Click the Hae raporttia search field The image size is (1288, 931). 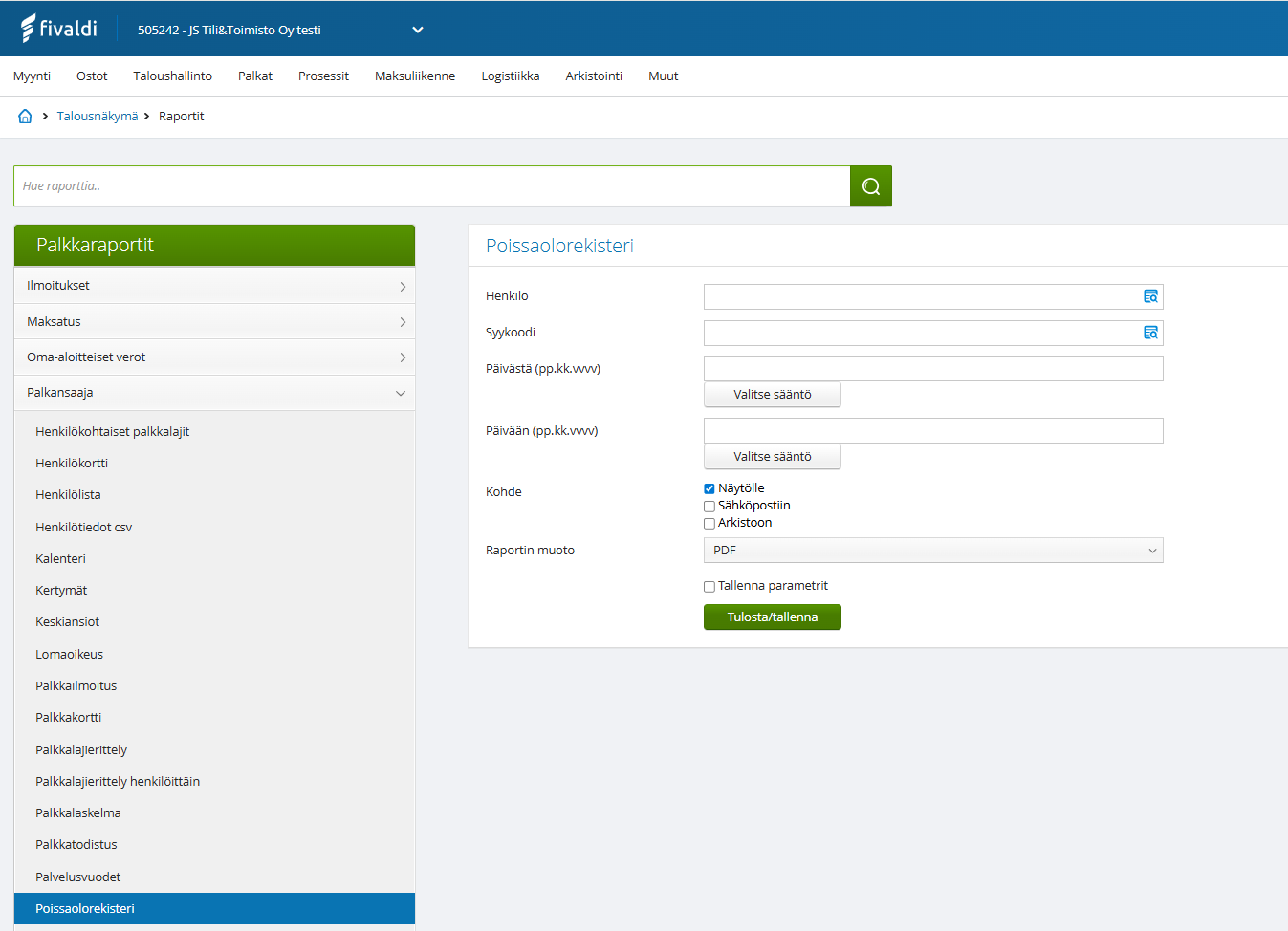432,186
